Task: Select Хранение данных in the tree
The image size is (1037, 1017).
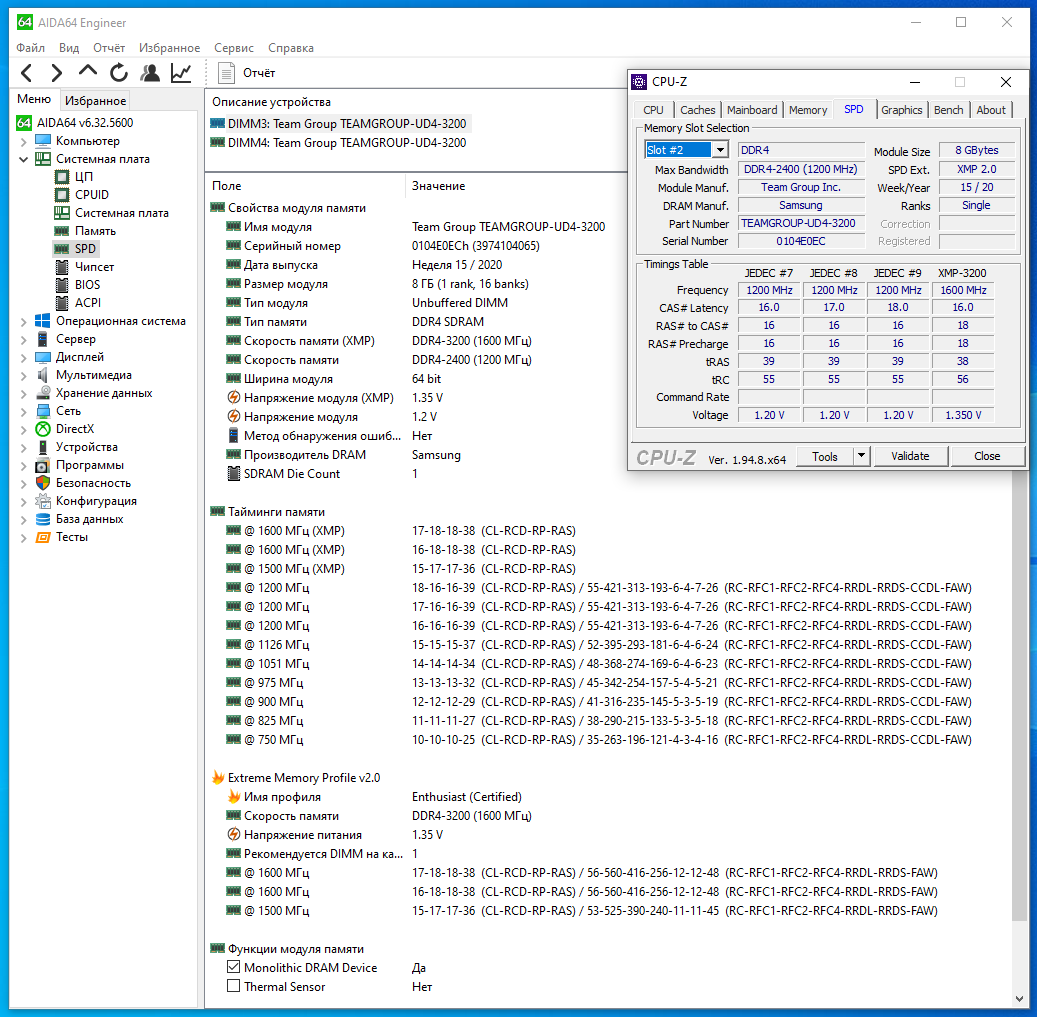Action: pos(104,393)
